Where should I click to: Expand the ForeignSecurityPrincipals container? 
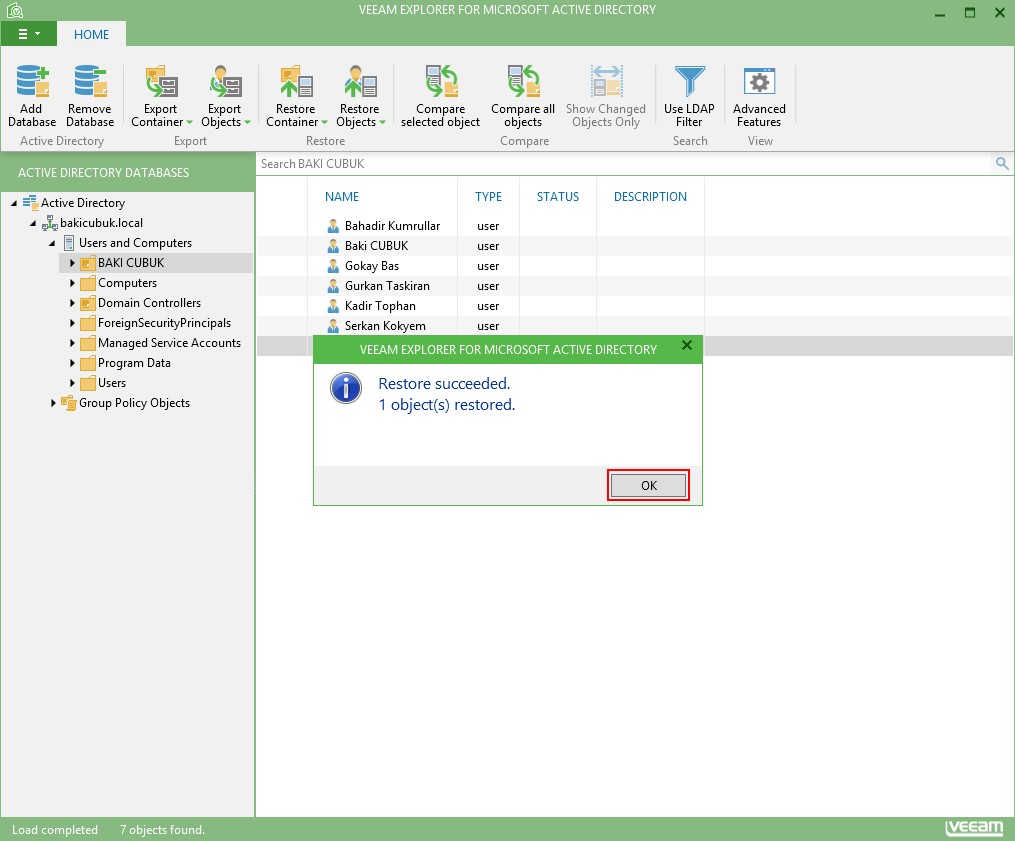(x=72, y=323)
